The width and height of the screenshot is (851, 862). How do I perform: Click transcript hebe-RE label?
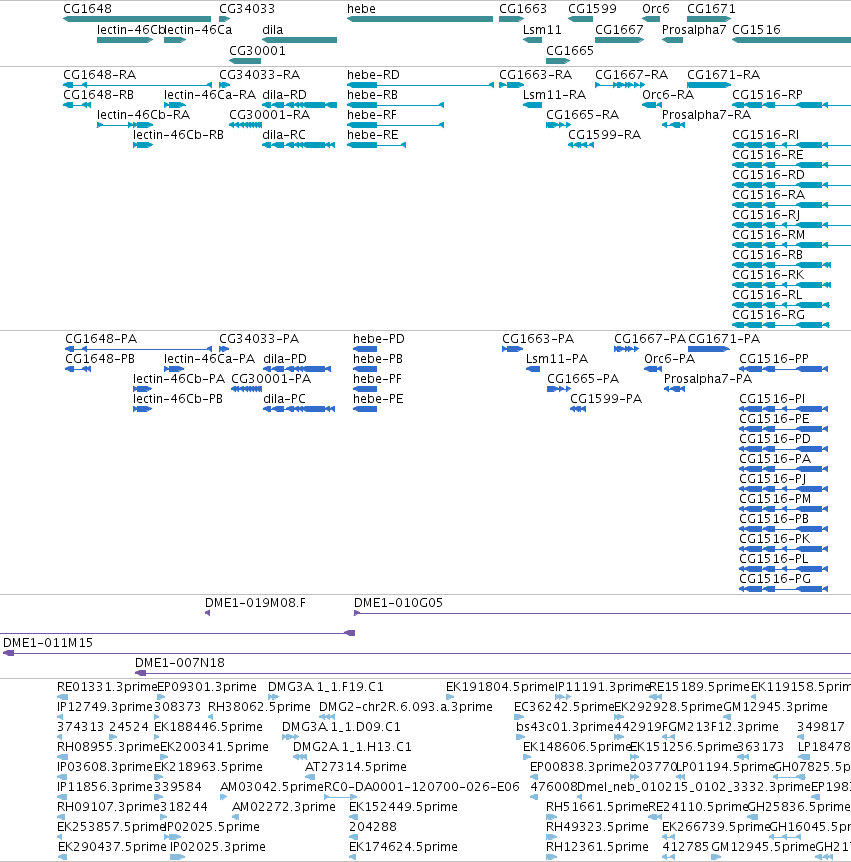(x=372, y=135)
